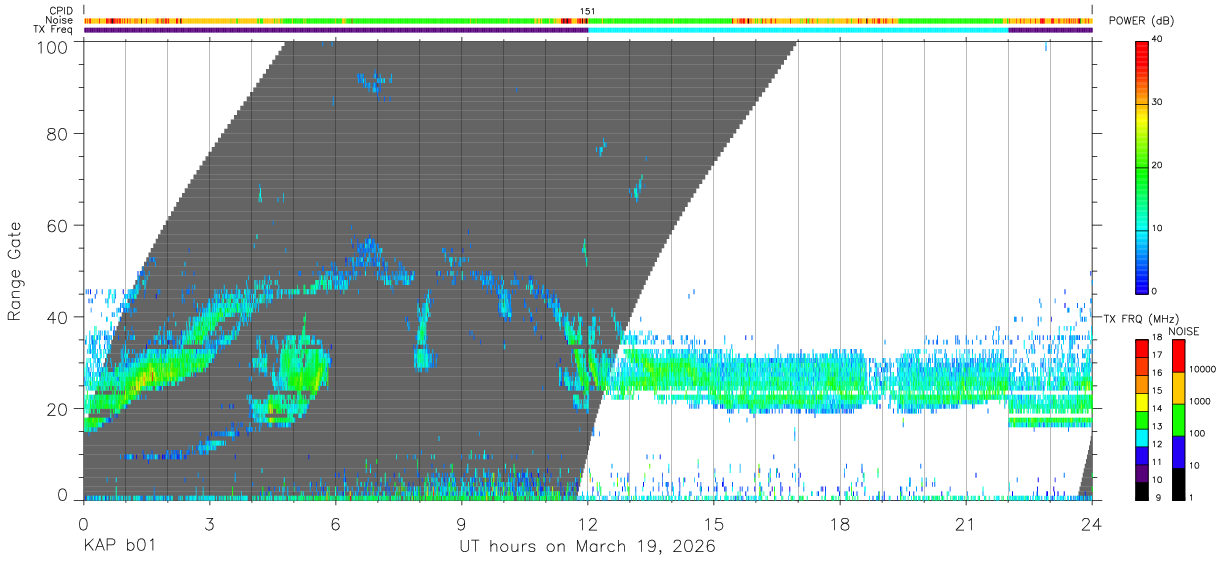Viewport: 1228px width, 567px height.
Task: Click the 'Noise' row label at top left
Action: coord(59,20)
